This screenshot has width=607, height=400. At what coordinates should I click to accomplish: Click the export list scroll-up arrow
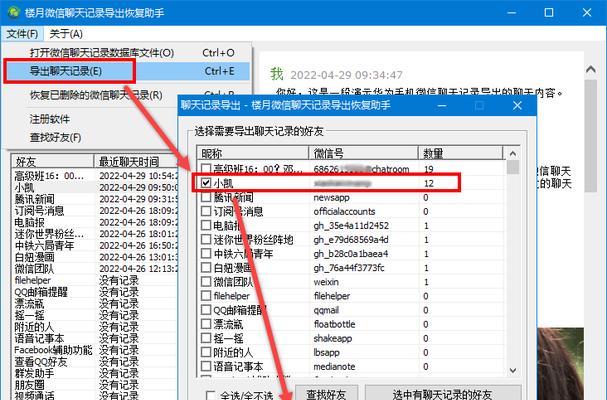pyautogui.click(x=513, y=153)
